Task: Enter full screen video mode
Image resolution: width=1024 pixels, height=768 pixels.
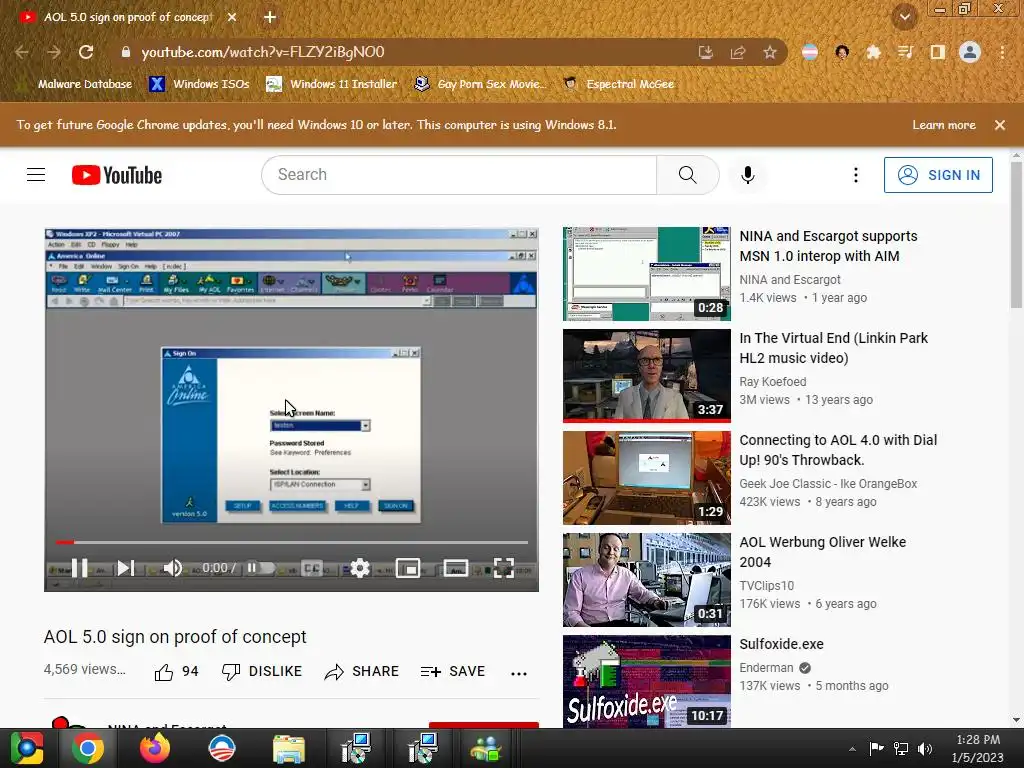Action: (x=504, y=568)
